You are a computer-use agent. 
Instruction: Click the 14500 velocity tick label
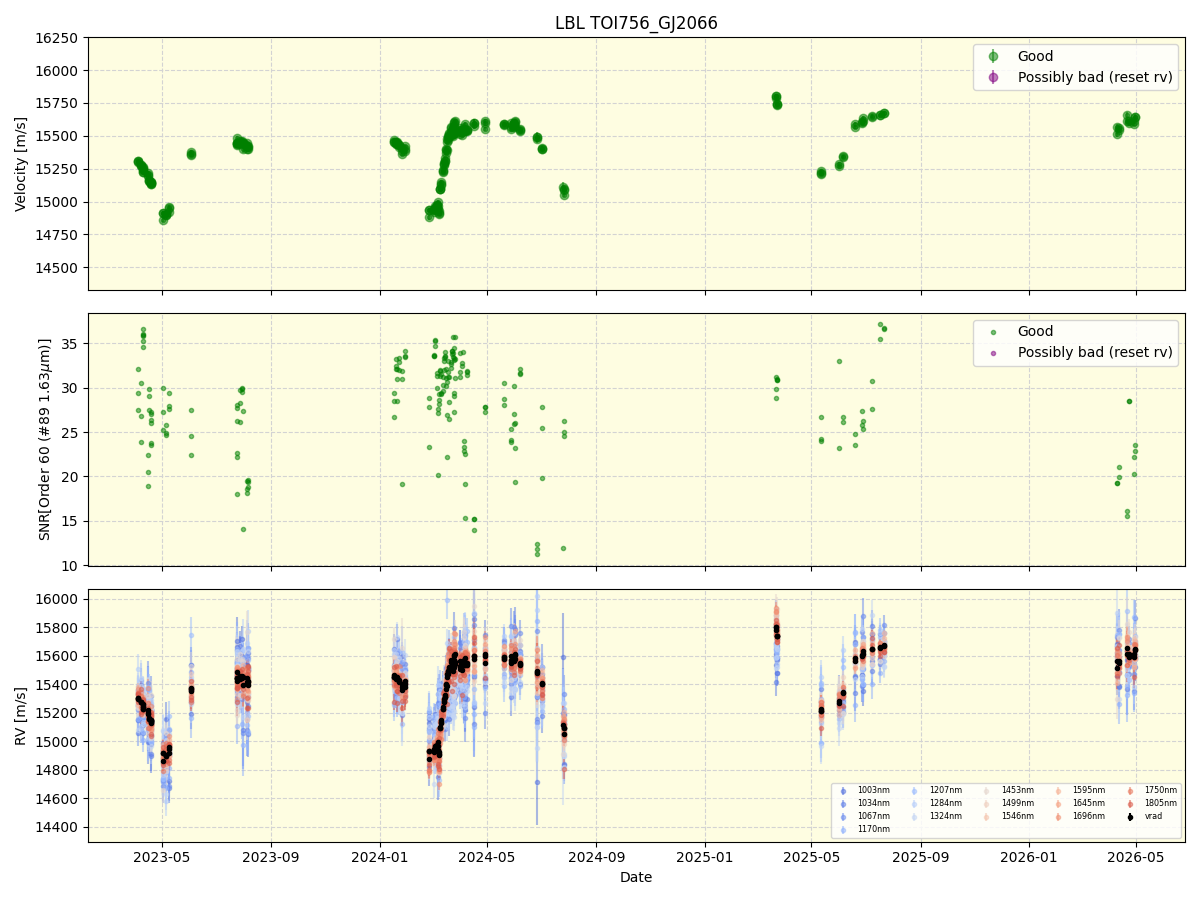57,268
